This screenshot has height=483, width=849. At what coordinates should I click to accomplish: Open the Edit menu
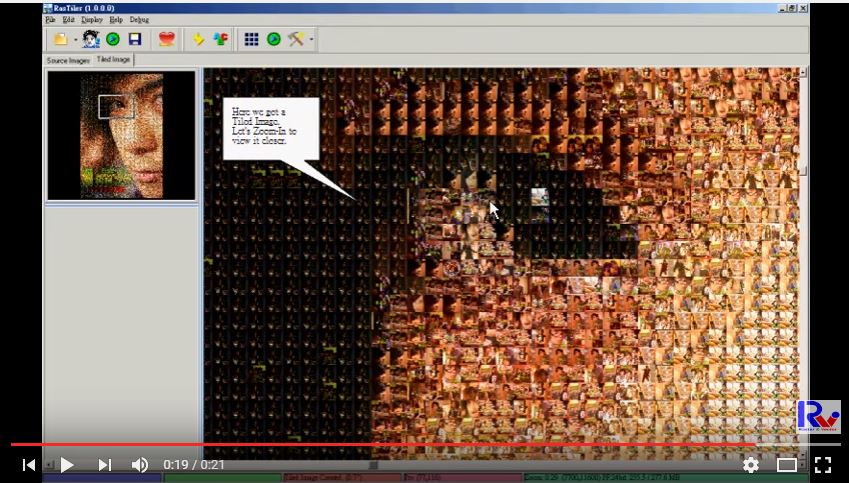pos(68,19)
